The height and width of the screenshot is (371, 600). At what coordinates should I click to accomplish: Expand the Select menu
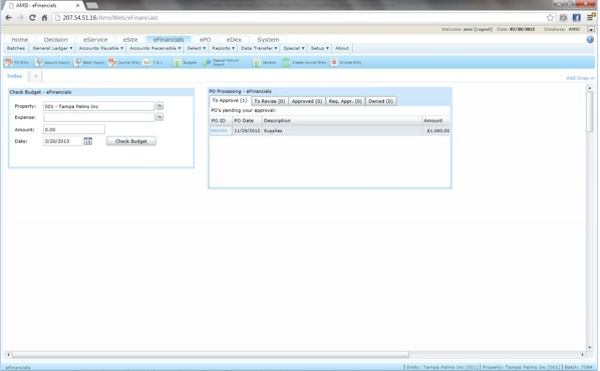click(196, 48)
